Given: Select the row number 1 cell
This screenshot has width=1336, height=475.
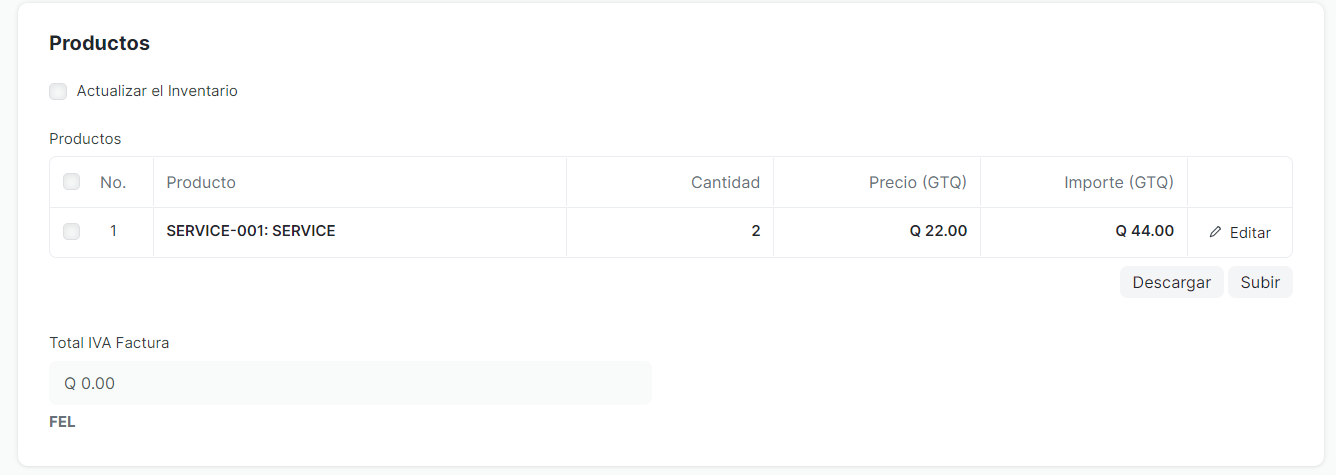Looking at the screenshot, I should 113,232.
